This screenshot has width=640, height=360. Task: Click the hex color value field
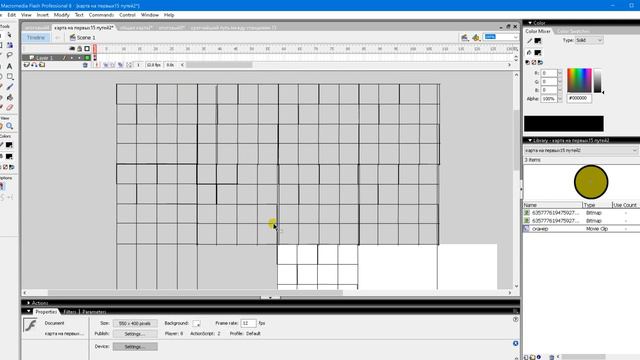tap(579, 98)
